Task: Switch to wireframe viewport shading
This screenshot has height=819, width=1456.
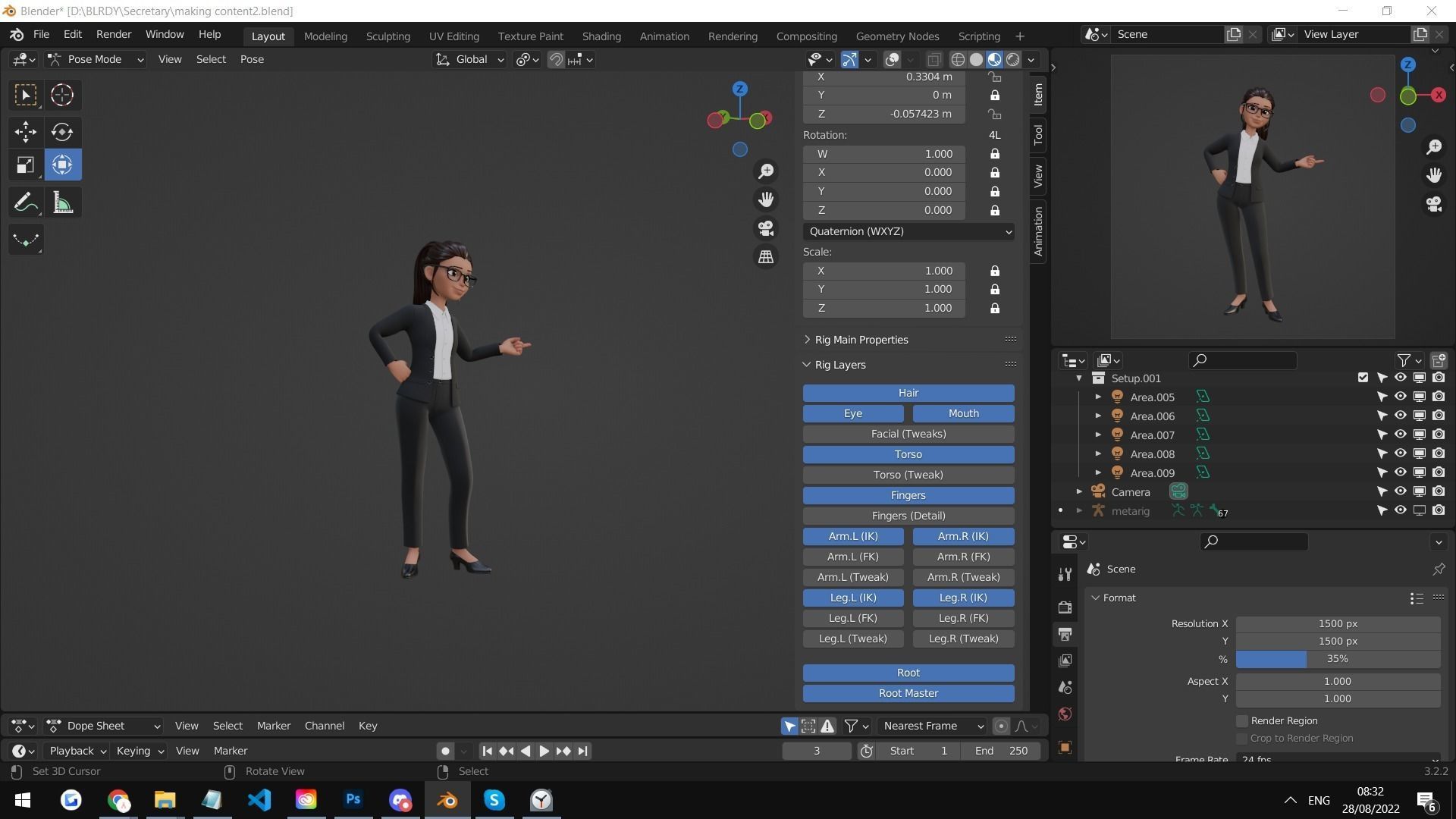Action: click(958, 59)
